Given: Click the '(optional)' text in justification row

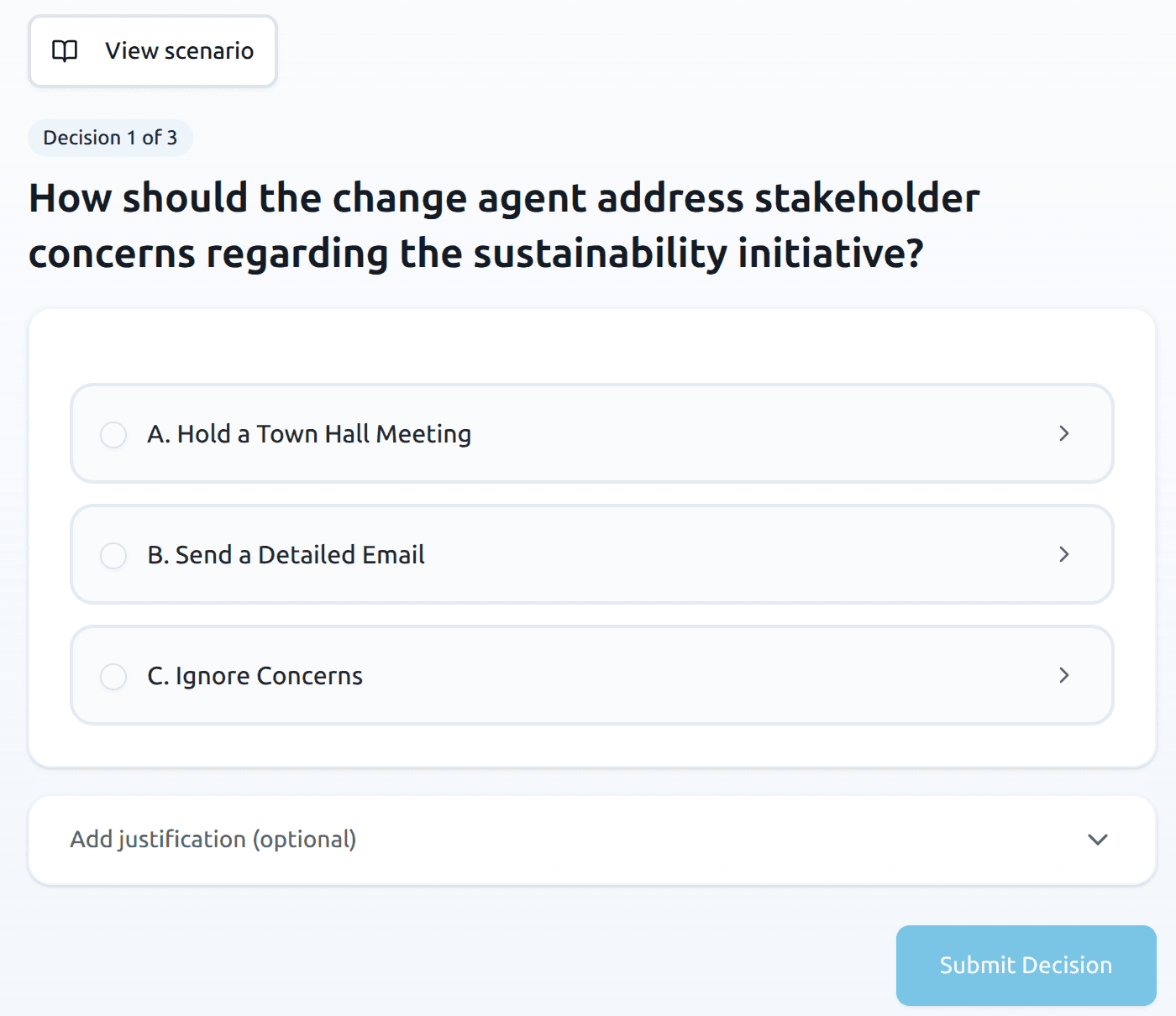Looking at the screenshot, I should pos(304,840).
